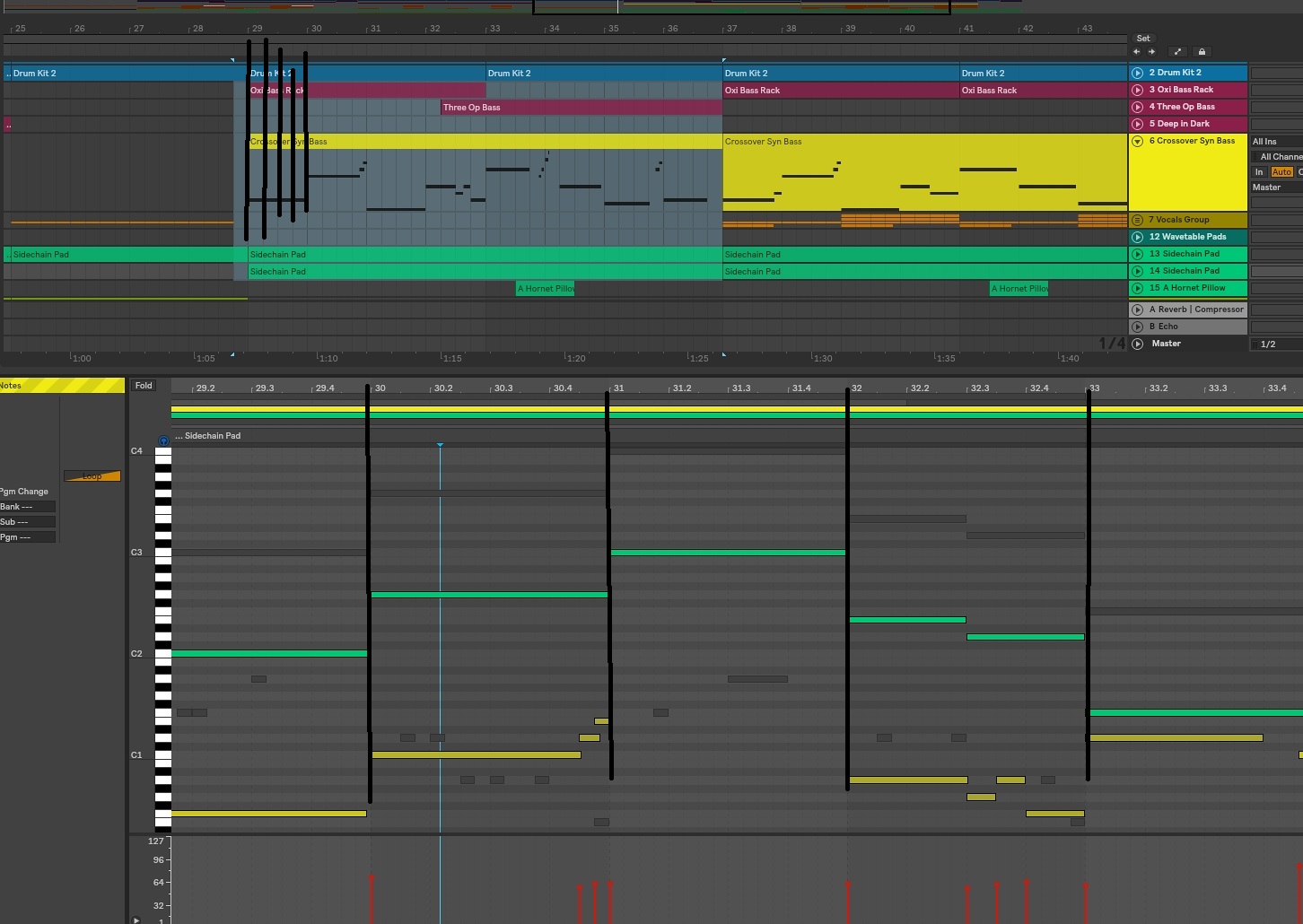Viewport: 1303px width, 924px height.
Task: Select the Crossover Syn Bass clip at bar 37
Action: coord(925,142)
